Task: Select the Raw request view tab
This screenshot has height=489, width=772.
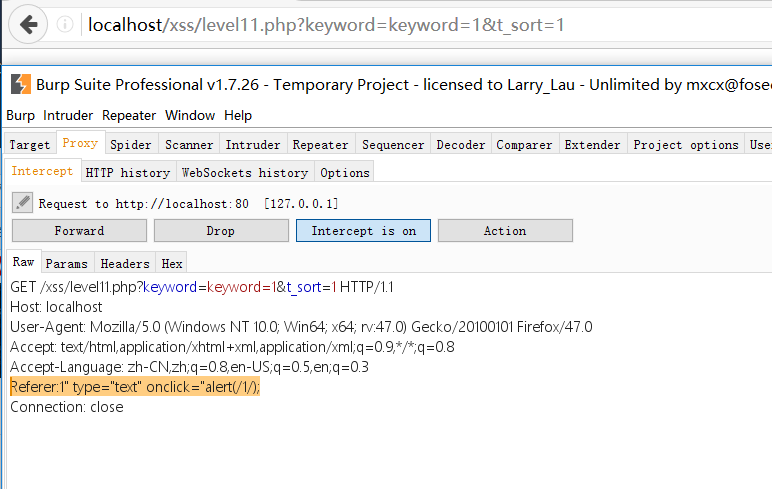Action: [24, 261]
